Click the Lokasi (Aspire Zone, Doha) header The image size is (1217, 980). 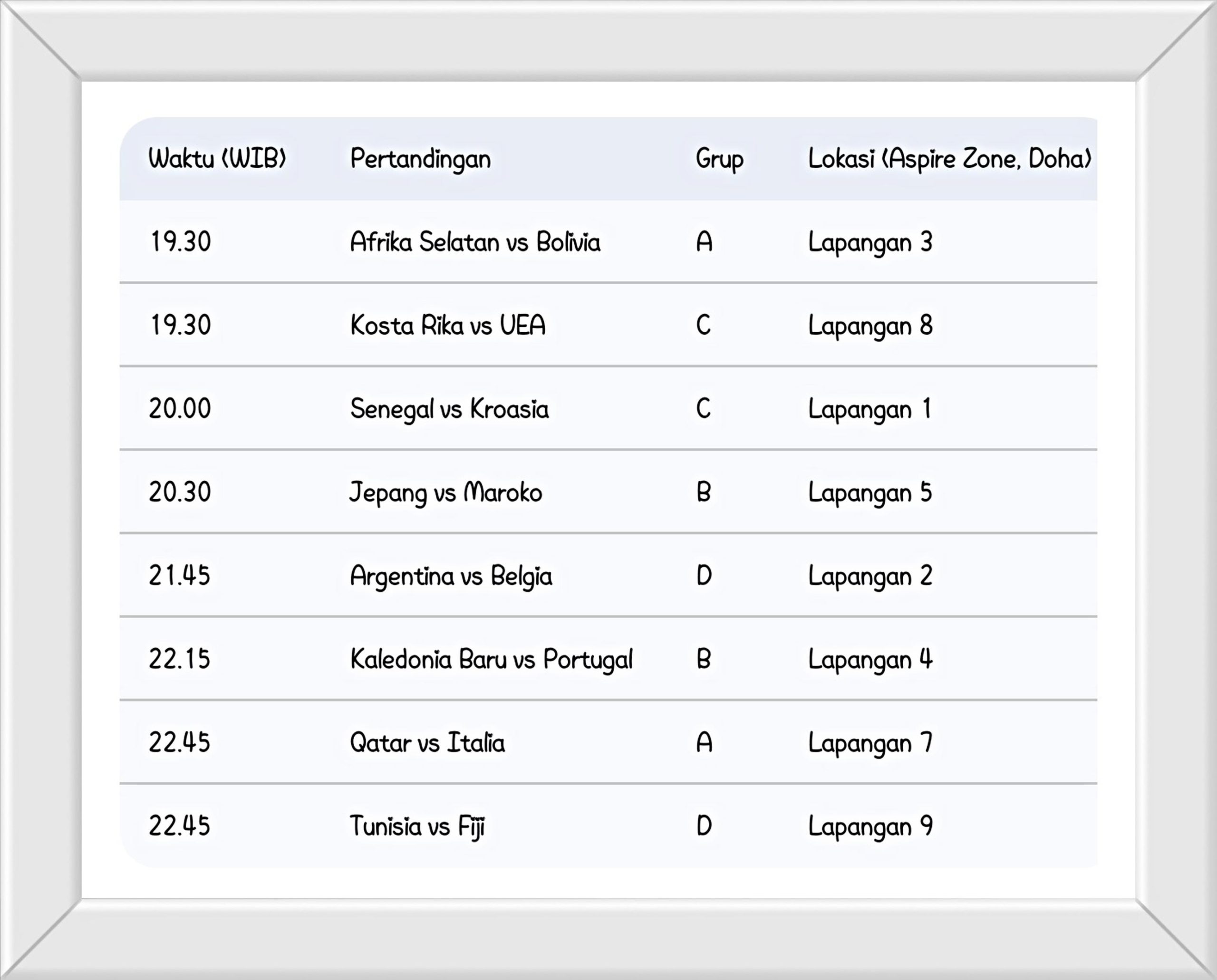pos(949,159)
